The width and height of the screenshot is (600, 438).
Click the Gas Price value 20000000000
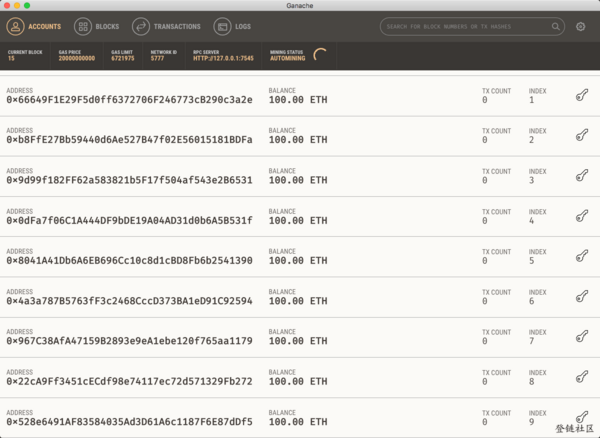coord(77,59)
